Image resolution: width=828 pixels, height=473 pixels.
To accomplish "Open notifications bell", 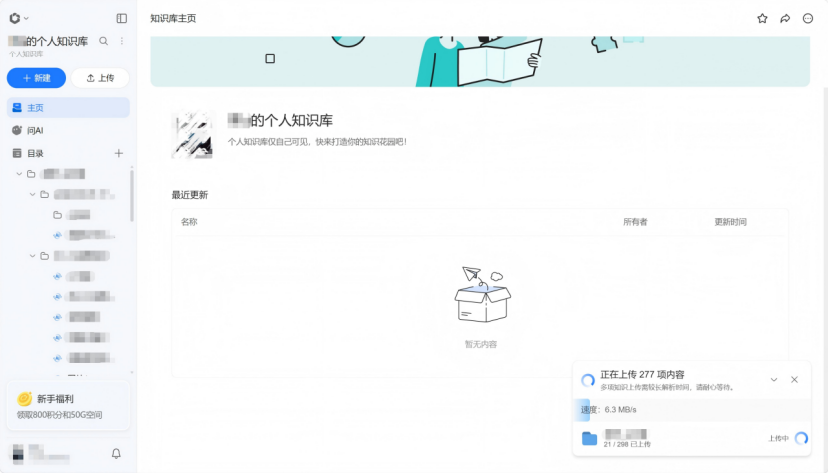I will coord(116,453).
